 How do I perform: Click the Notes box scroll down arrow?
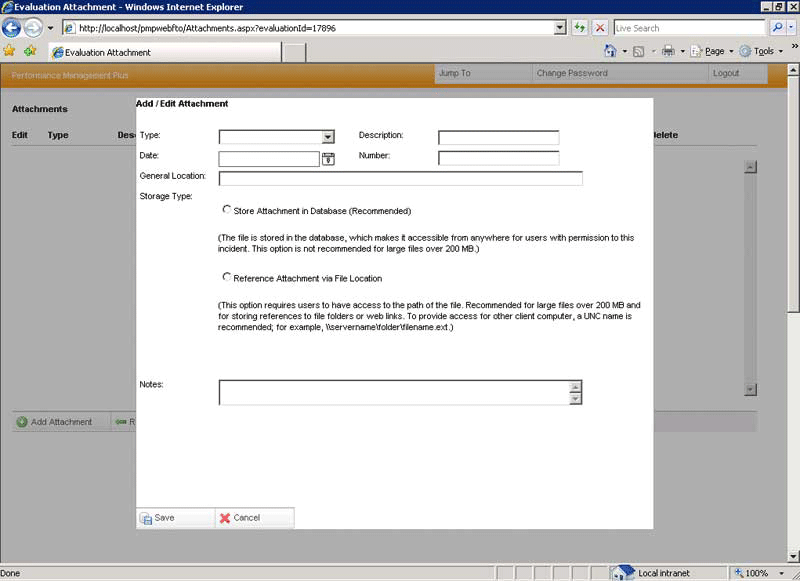tap(575, 399)
